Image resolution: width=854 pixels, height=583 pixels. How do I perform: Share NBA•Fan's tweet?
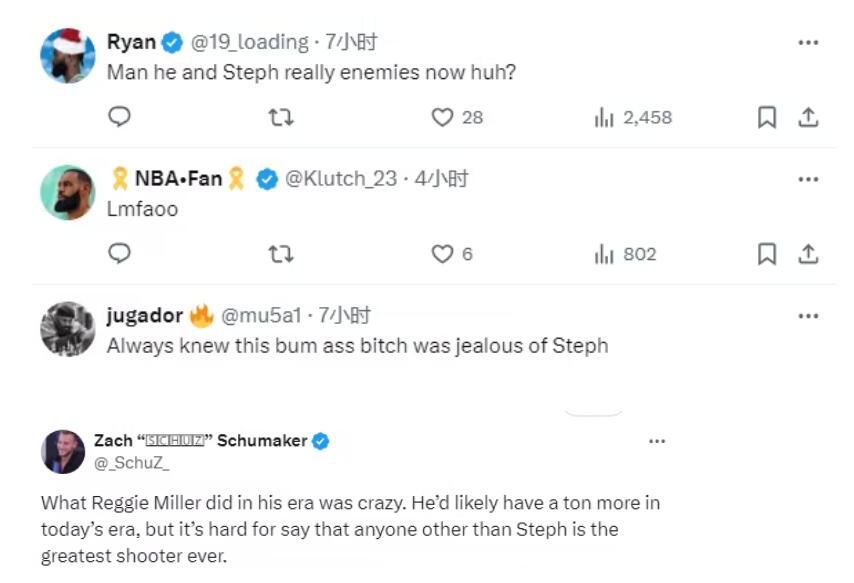808,254
